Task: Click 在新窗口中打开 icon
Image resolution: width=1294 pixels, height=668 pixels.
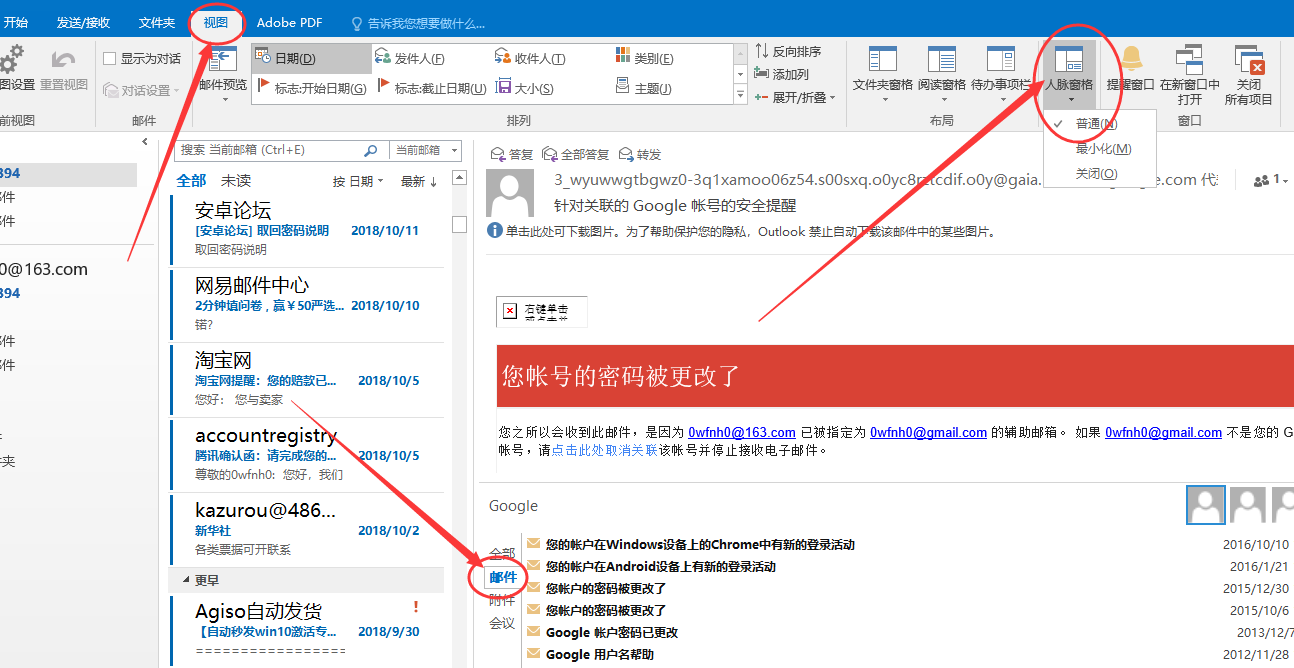Action: tap(1190, 59)
